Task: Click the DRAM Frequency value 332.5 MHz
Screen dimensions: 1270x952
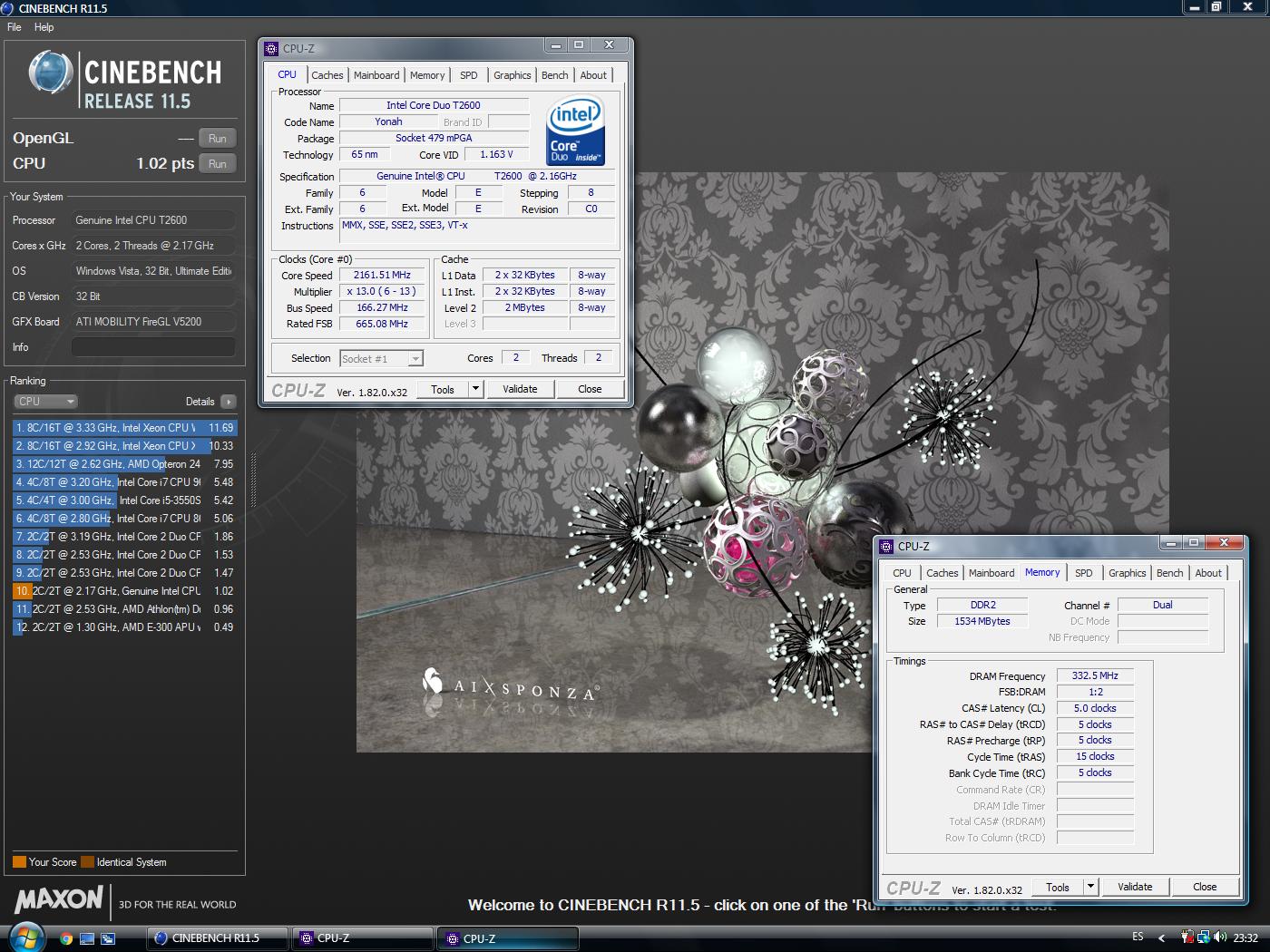Action: tap(1095, 675)
